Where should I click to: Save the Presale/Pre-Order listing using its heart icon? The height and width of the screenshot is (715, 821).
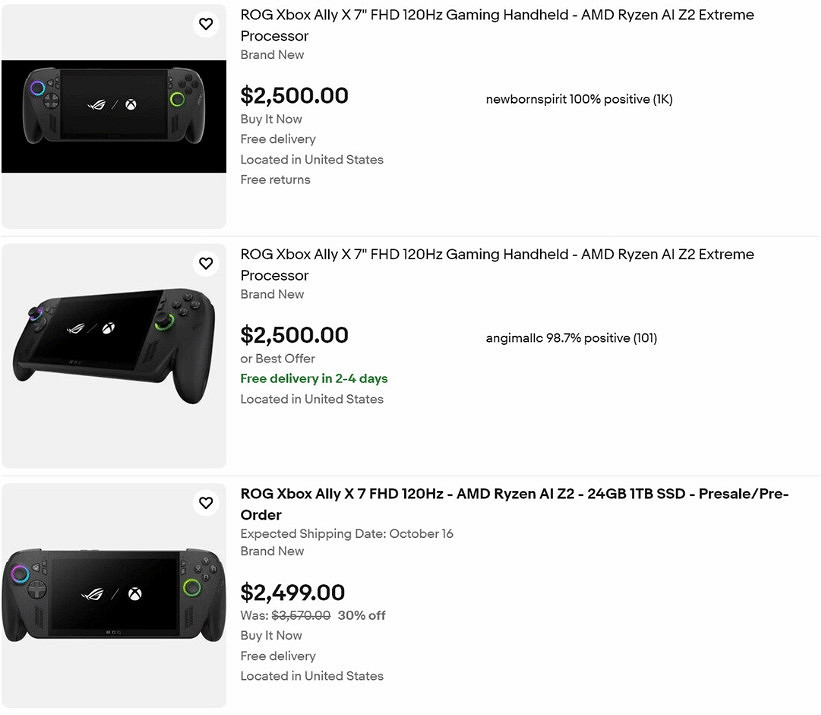[x=205, y=503]
